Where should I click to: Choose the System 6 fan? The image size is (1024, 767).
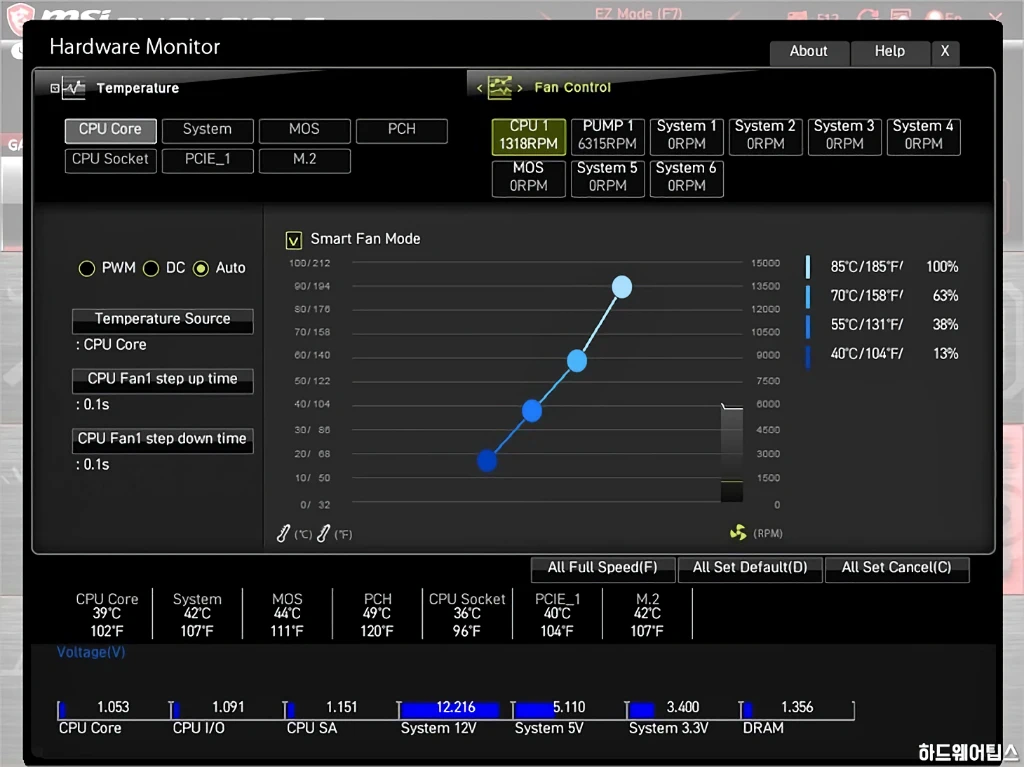tap(686, 178)
